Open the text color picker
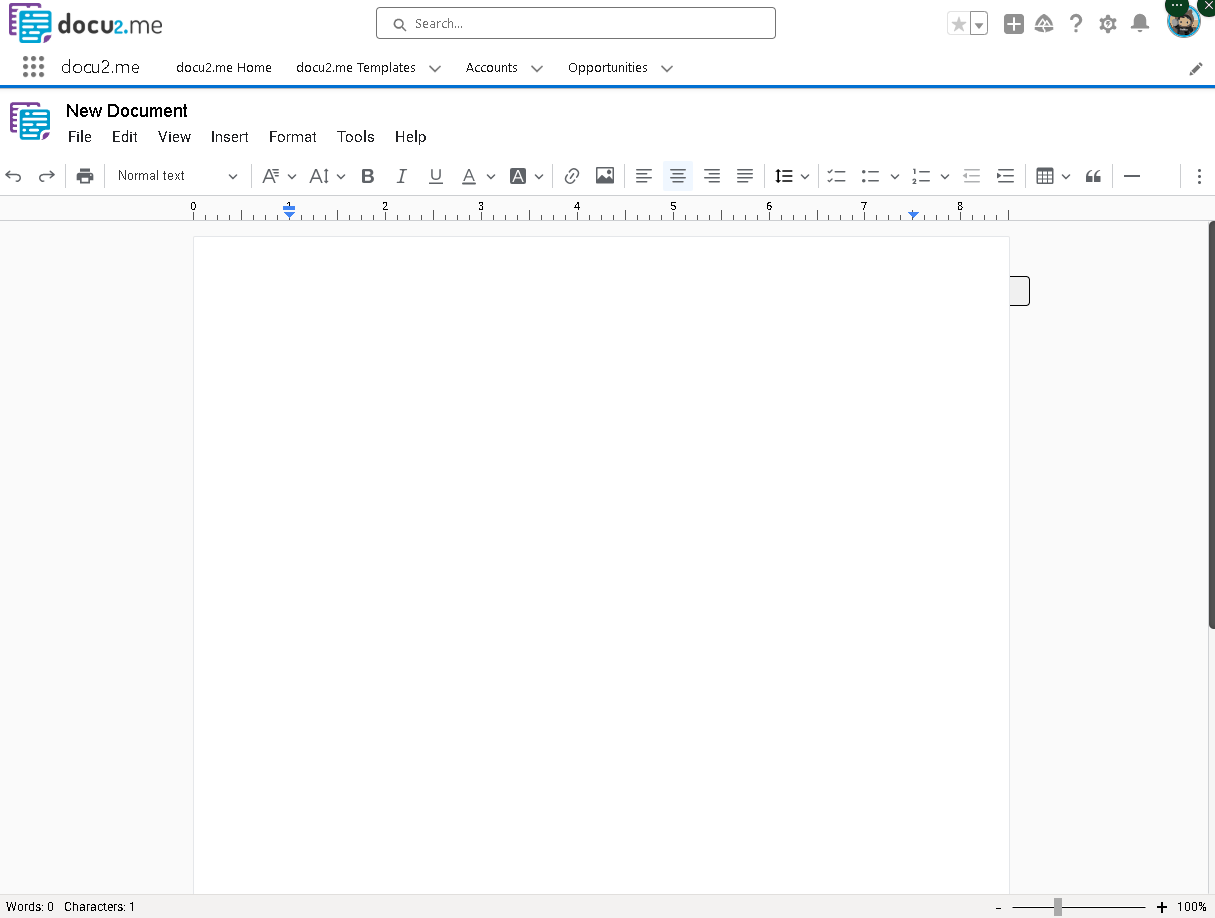 (x=478, y=176)
